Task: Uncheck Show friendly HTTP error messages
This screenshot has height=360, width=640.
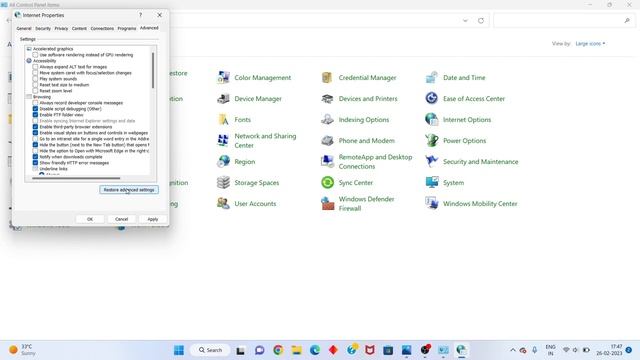Action: (x=35, y=162)
